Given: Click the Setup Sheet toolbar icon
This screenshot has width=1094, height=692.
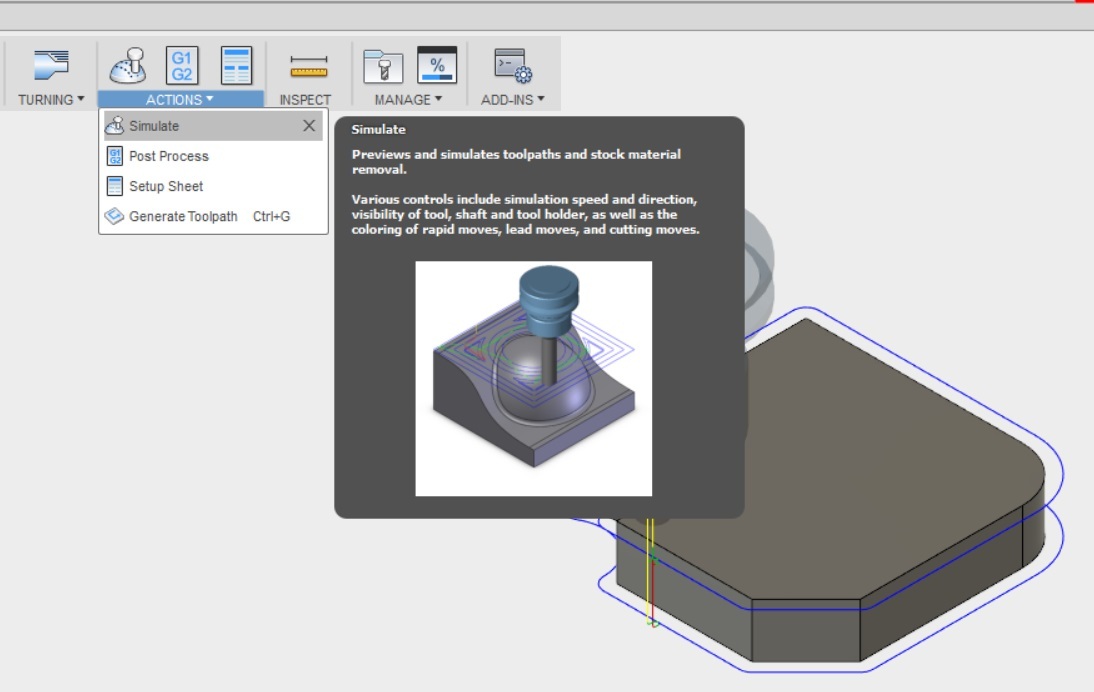Looking at the screenshot, I should (236, 65).
